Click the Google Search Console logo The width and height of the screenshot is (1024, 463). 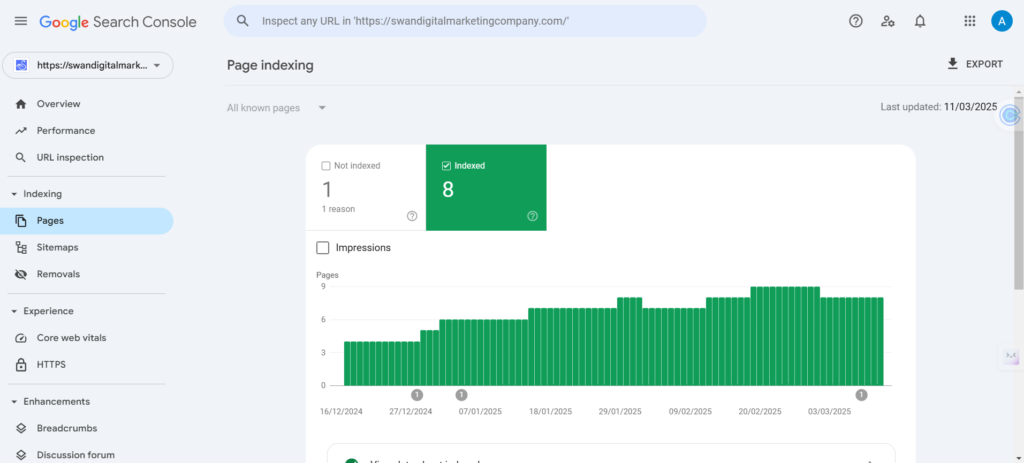tap(118, 22)
